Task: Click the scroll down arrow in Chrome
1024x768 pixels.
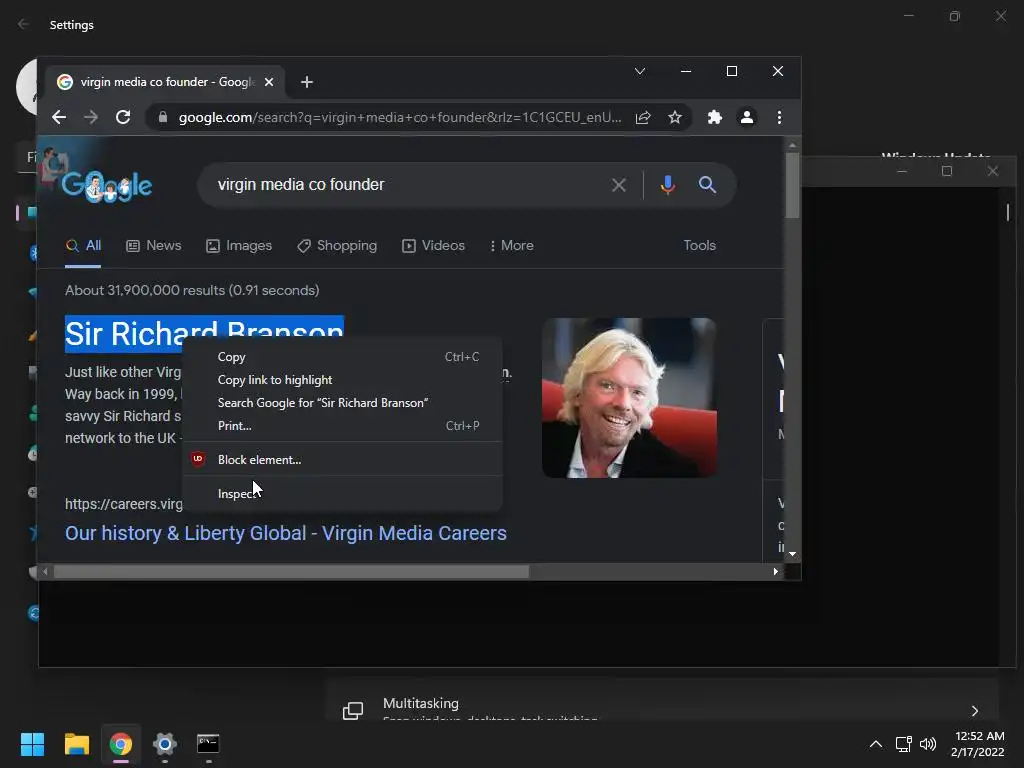Action: [792, 554]
